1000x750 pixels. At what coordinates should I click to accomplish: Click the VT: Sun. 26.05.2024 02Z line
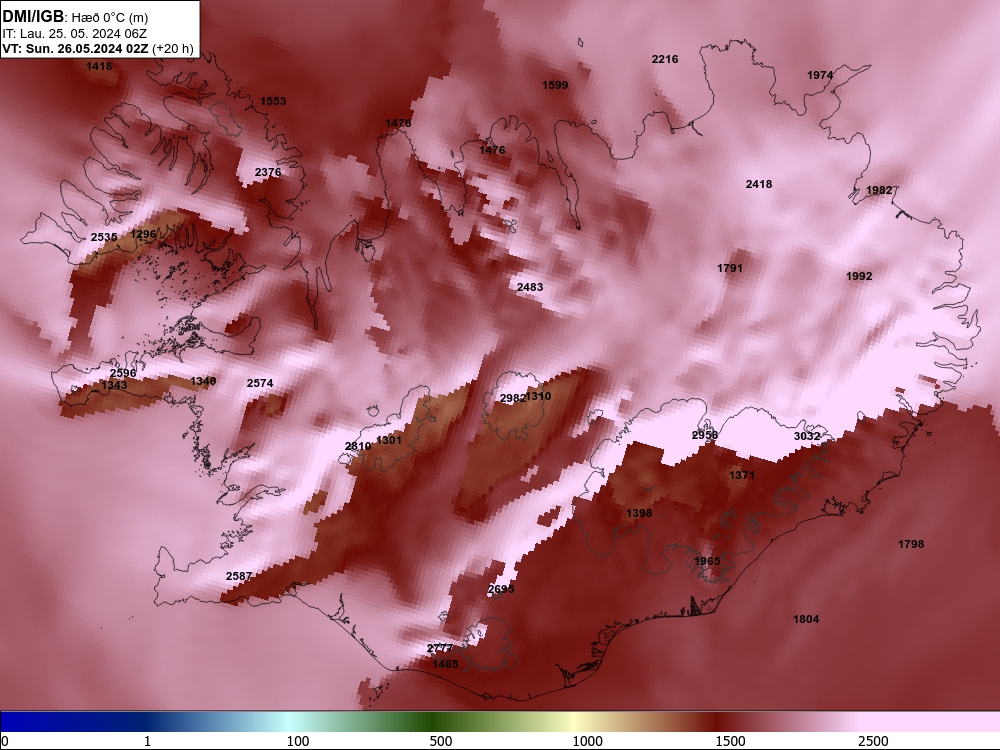point(98,48)
